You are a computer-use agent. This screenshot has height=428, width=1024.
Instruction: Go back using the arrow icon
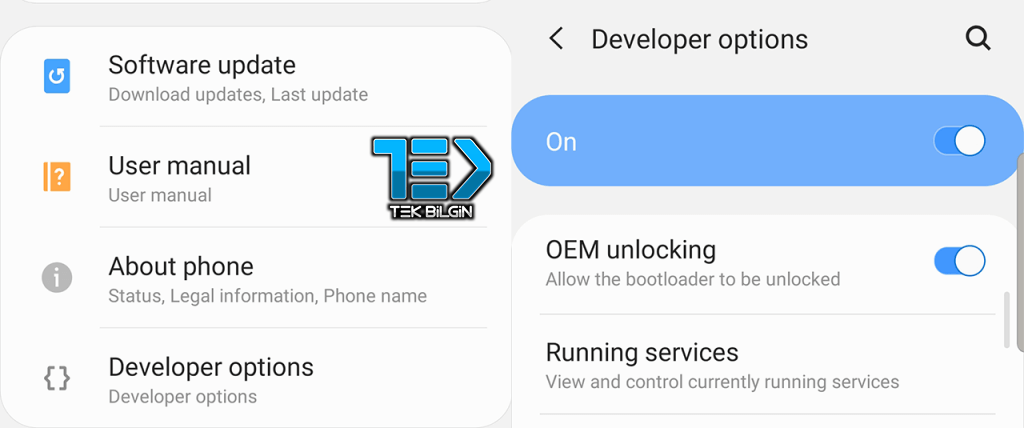(x=556, y=39)
